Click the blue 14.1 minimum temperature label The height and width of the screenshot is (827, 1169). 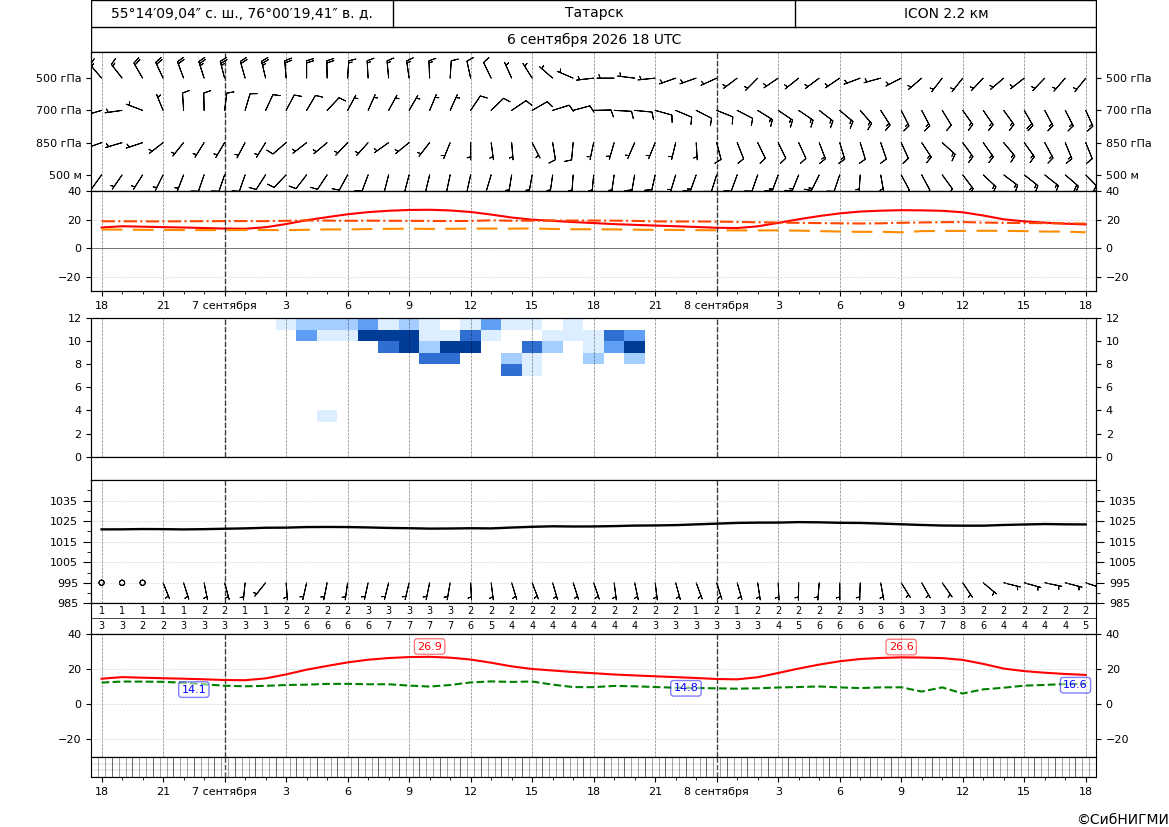(x=194, y=689)
